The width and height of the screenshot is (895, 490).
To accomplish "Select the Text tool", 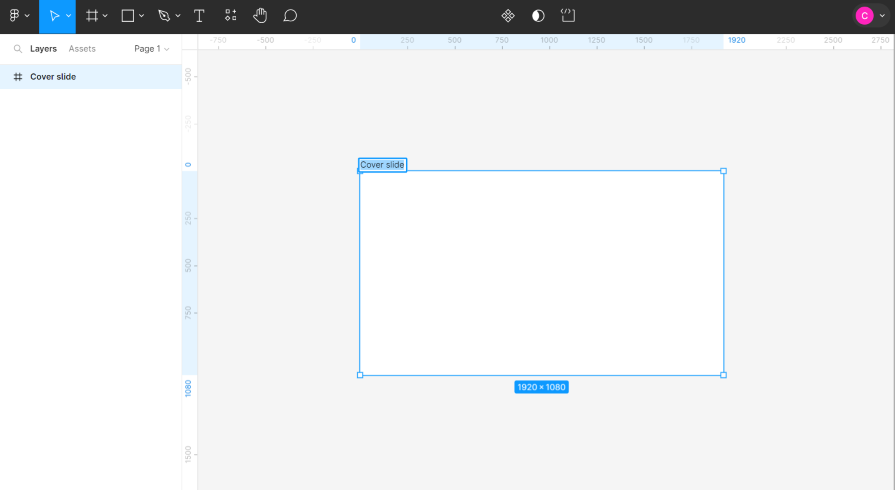I will [x=199, y=16].
